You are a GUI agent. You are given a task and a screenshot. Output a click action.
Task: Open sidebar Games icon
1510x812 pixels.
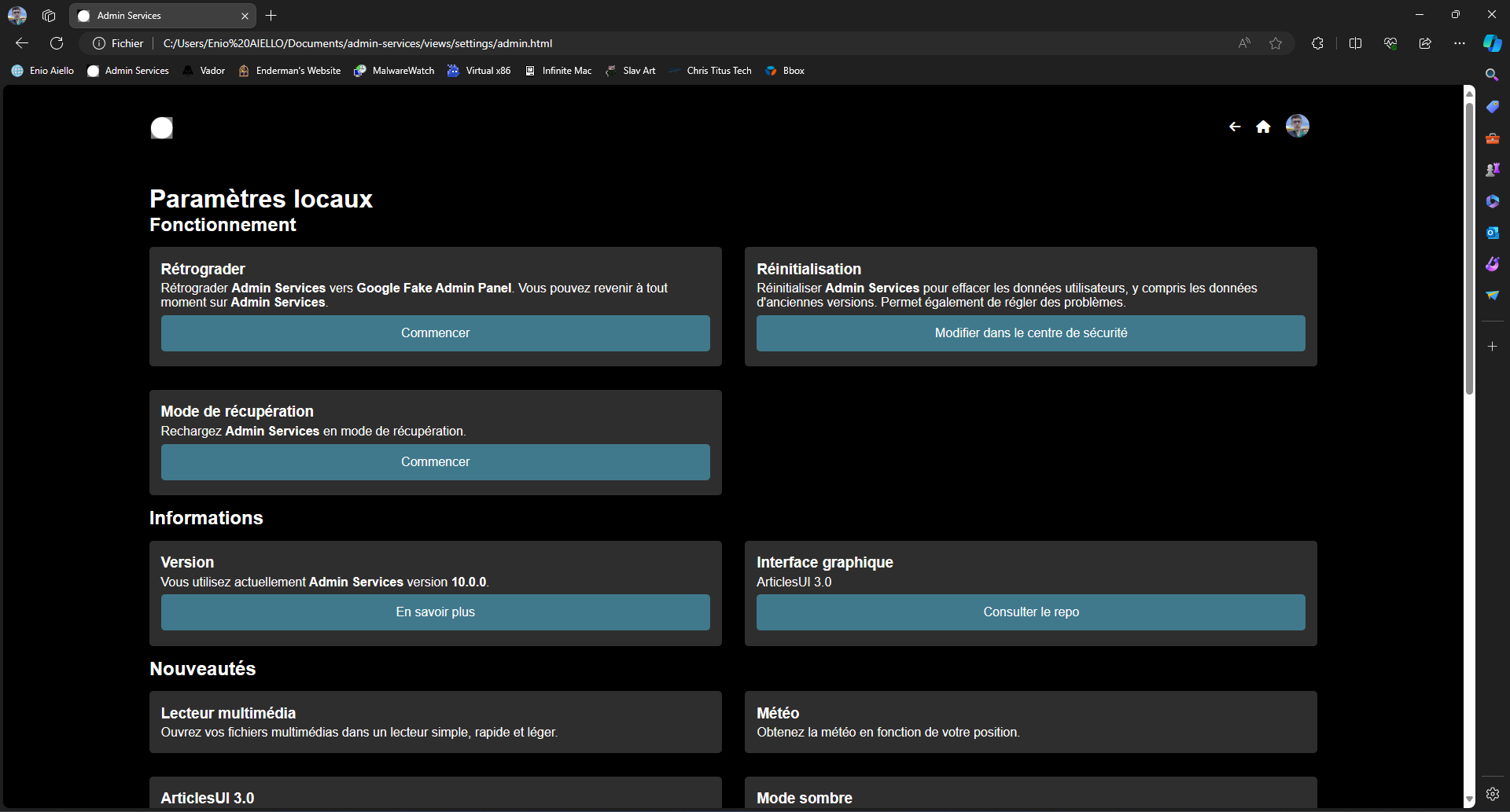point(1492,170)
